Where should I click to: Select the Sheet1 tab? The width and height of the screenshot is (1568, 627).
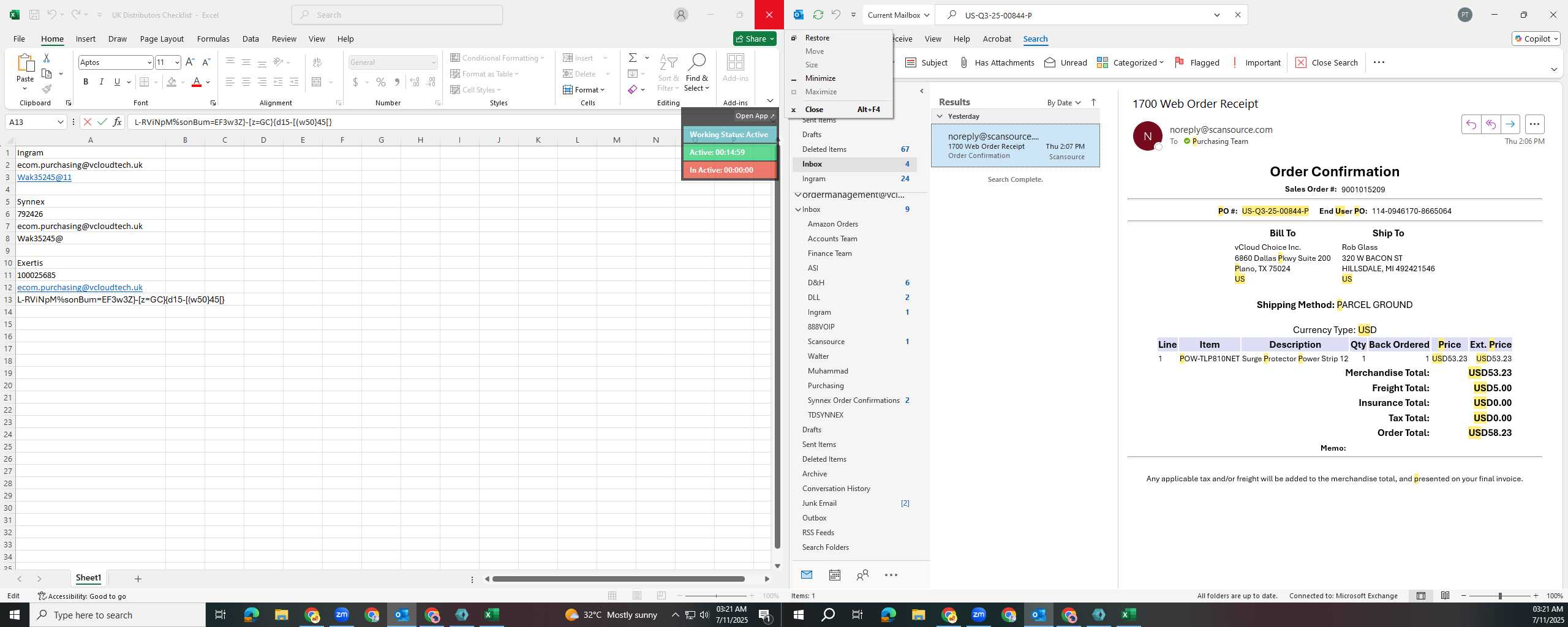[x=88, y=578]
